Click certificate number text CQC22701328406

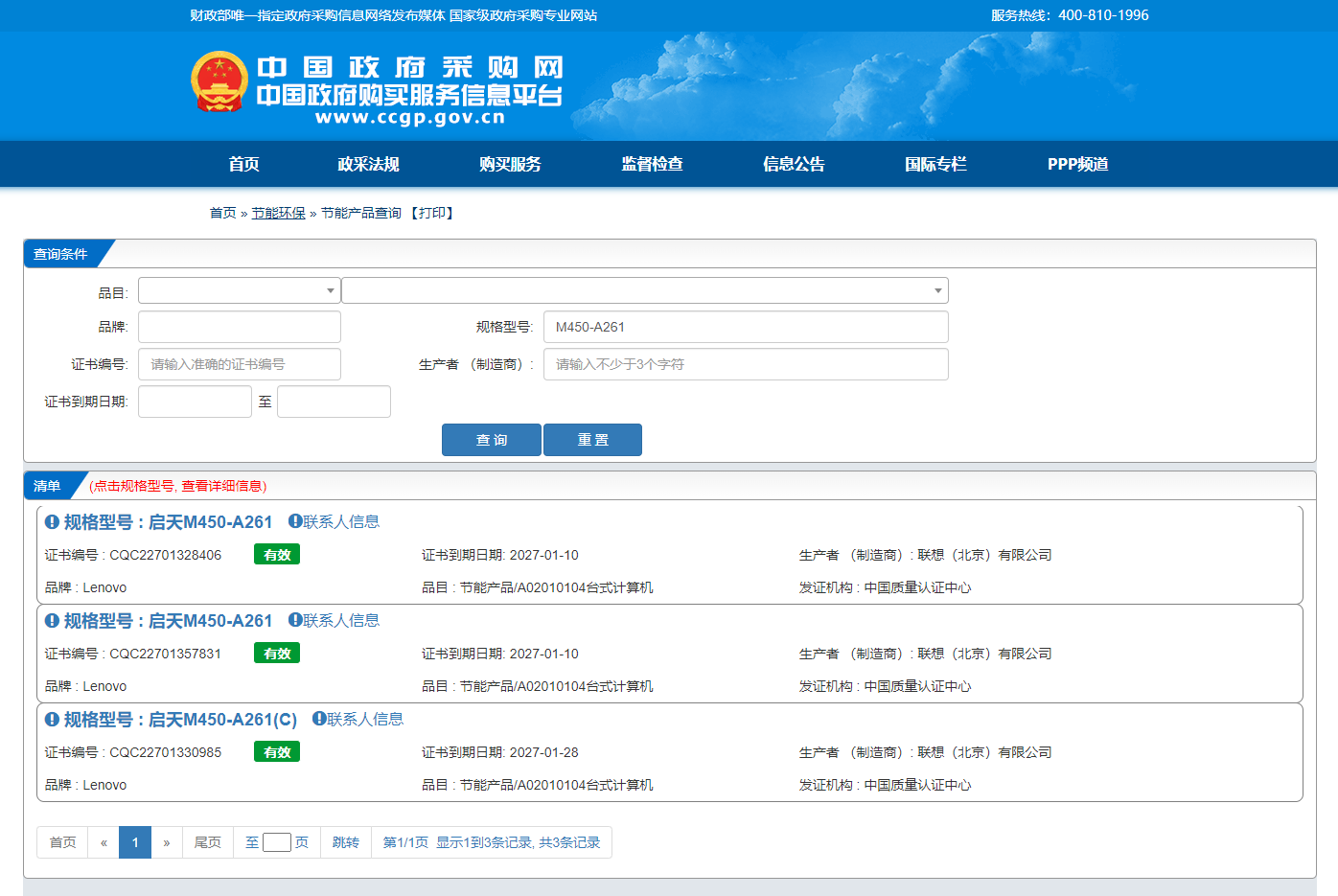[x=166, y=555]
